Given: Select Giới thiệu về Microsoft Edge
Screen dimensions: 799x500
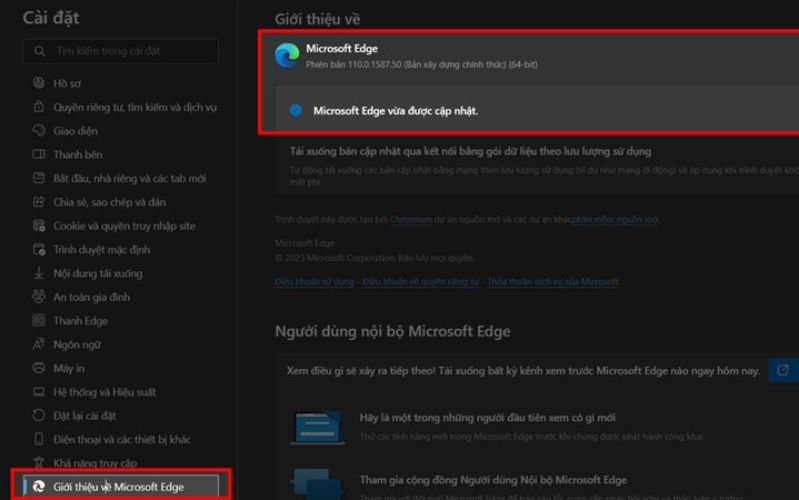Looking at the screenshot, I should pyautogui.click(x=120, y=487).
